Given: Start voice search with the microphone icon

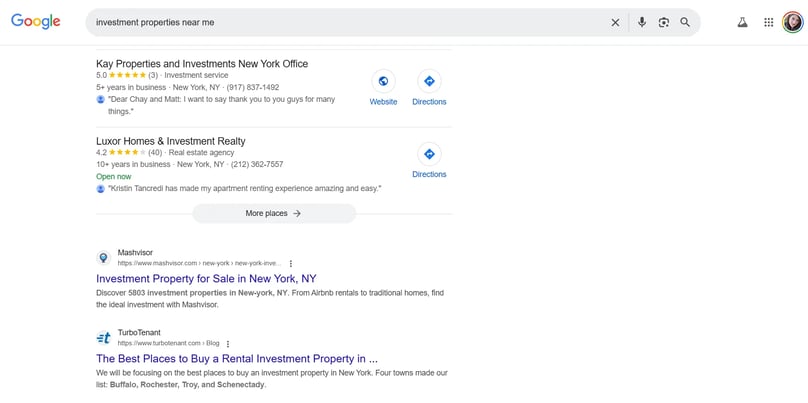Looking at the screenshot, I should point(642,22).
